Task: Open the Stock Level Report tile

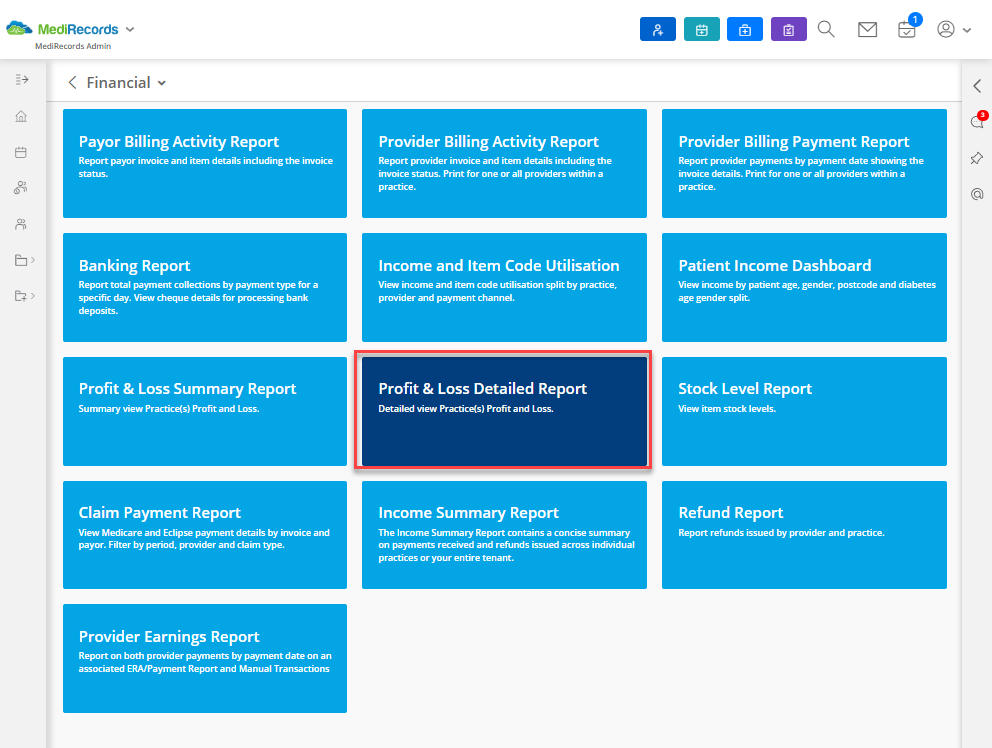Action: pos(804,411)
